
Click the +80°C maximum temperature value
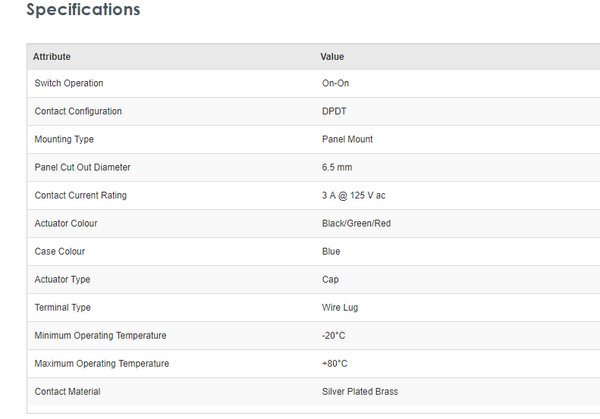click(336, 363)
